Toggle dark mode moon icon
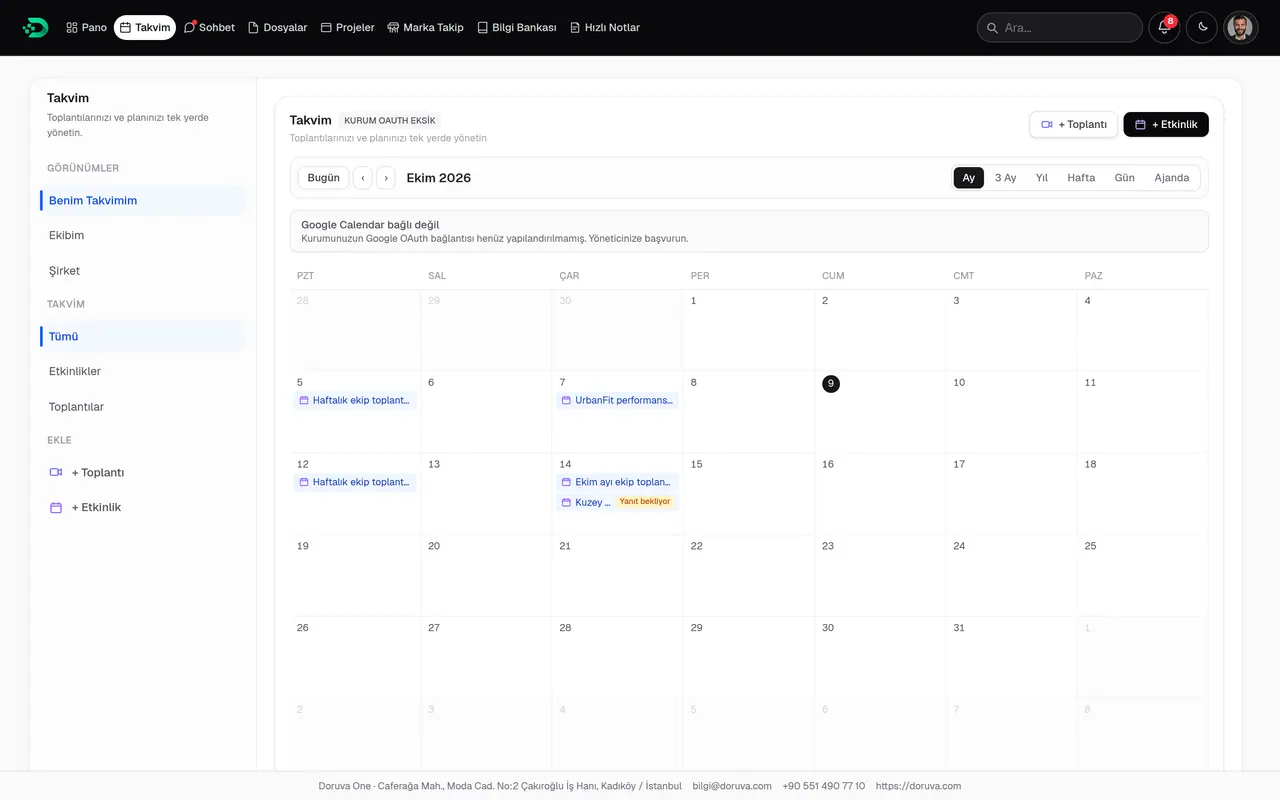Image resolution: width=1280 pixels, height=800 pixels. (x=1202, y=28)
